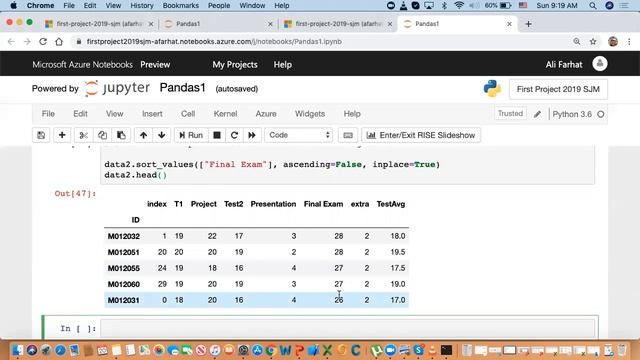The height and width of the screenshot is (360, 640).
Task: Move selected cell up with the arrow
Action: [x=143, y=135]
